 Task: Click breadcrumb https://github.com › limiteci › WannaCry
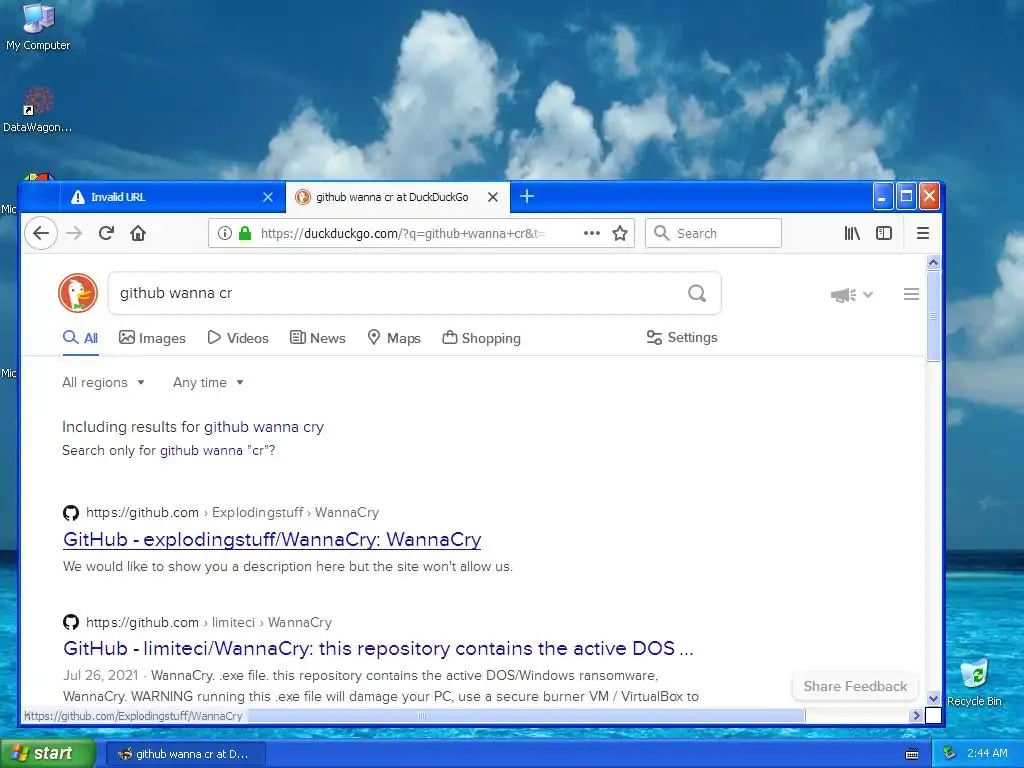[209, 622]
